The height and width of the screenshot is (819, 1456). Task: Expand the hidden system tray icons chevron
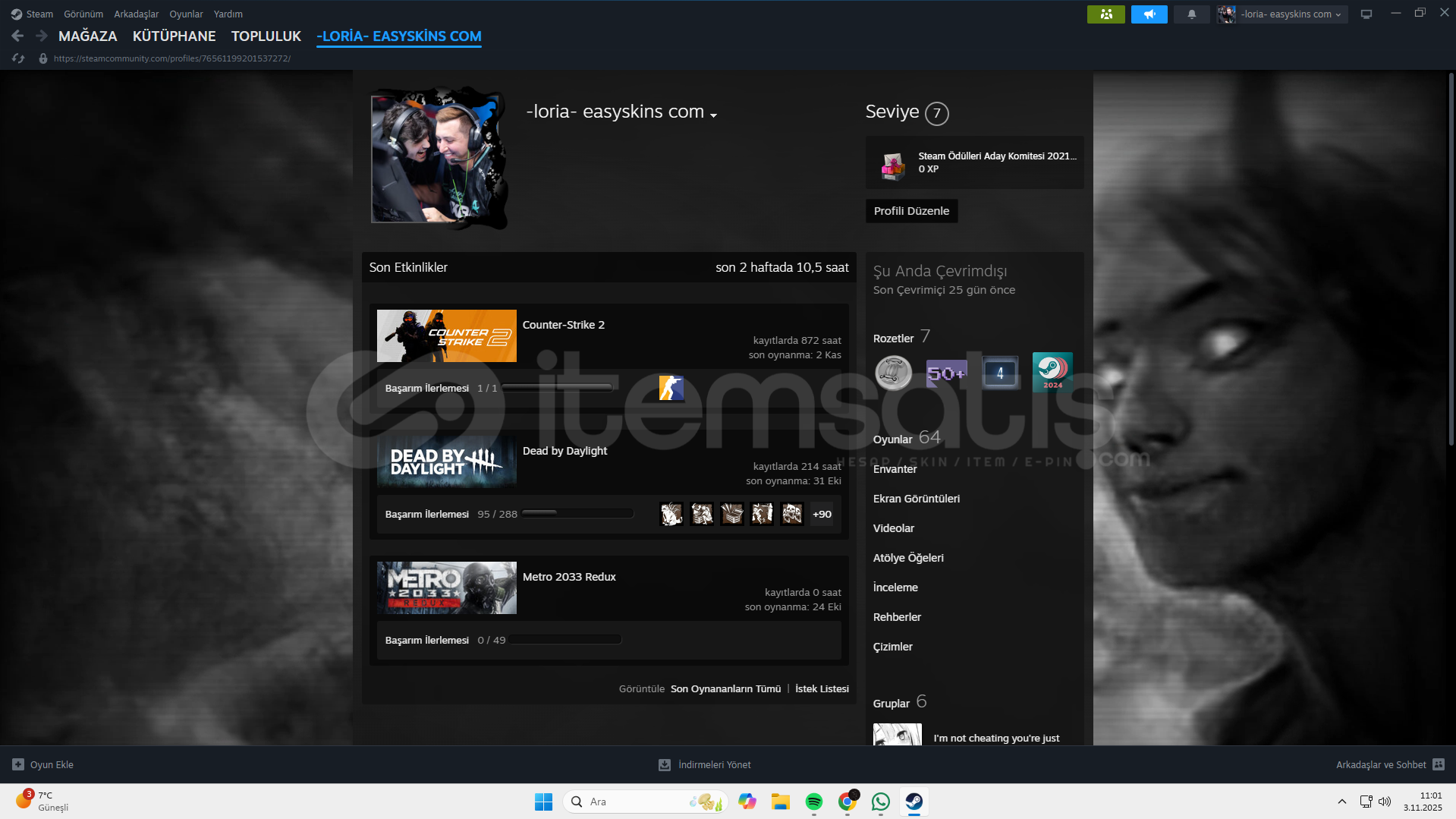[1341, 802]
